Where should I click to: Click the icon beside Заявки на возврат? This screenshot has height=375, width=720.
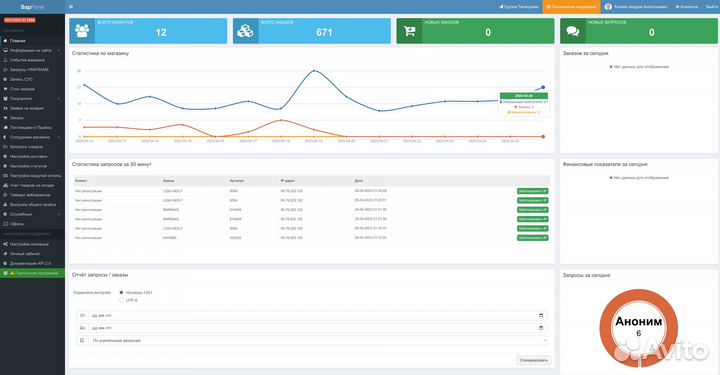(6, 108)
